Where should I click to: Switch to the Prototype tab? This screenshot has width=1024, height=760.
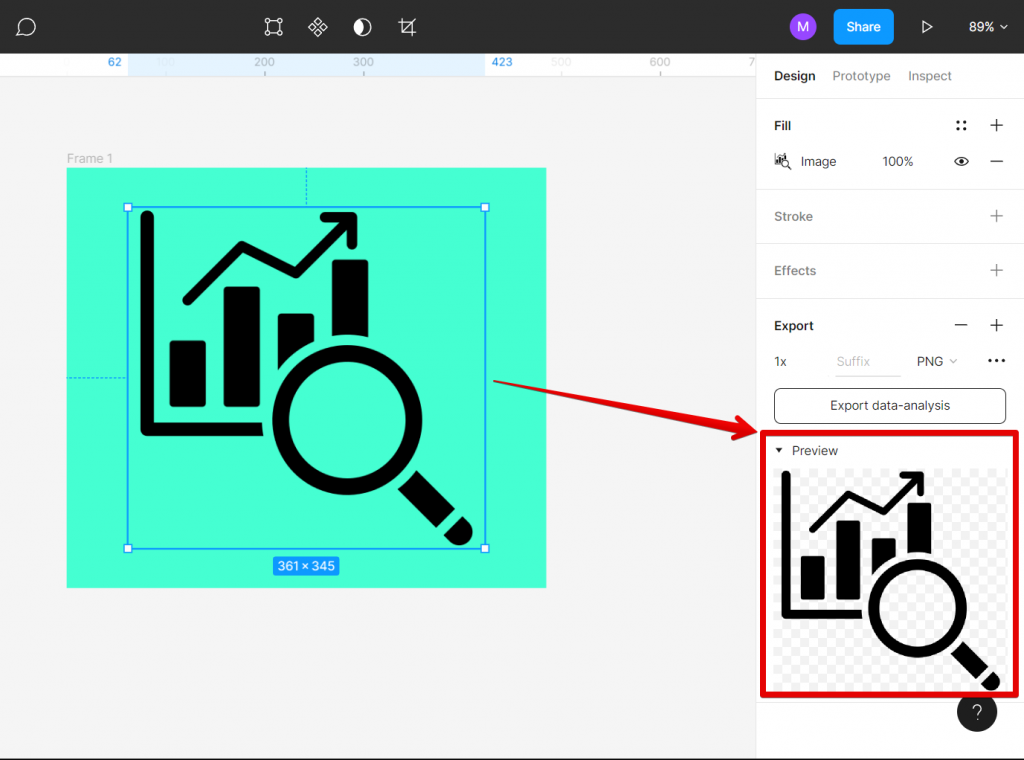tap(860, 75)
